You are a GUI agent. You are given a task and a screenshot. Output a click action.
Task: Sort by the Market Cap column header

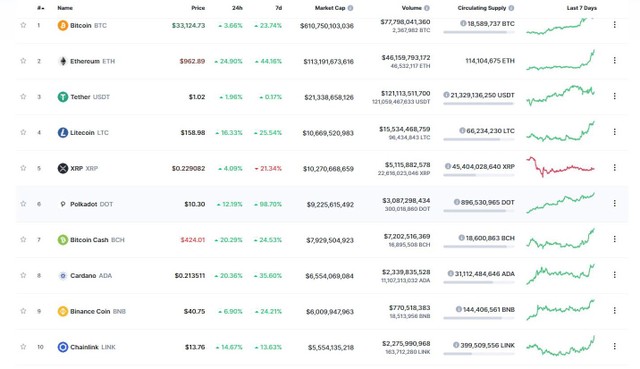click(x=330, y=8)
